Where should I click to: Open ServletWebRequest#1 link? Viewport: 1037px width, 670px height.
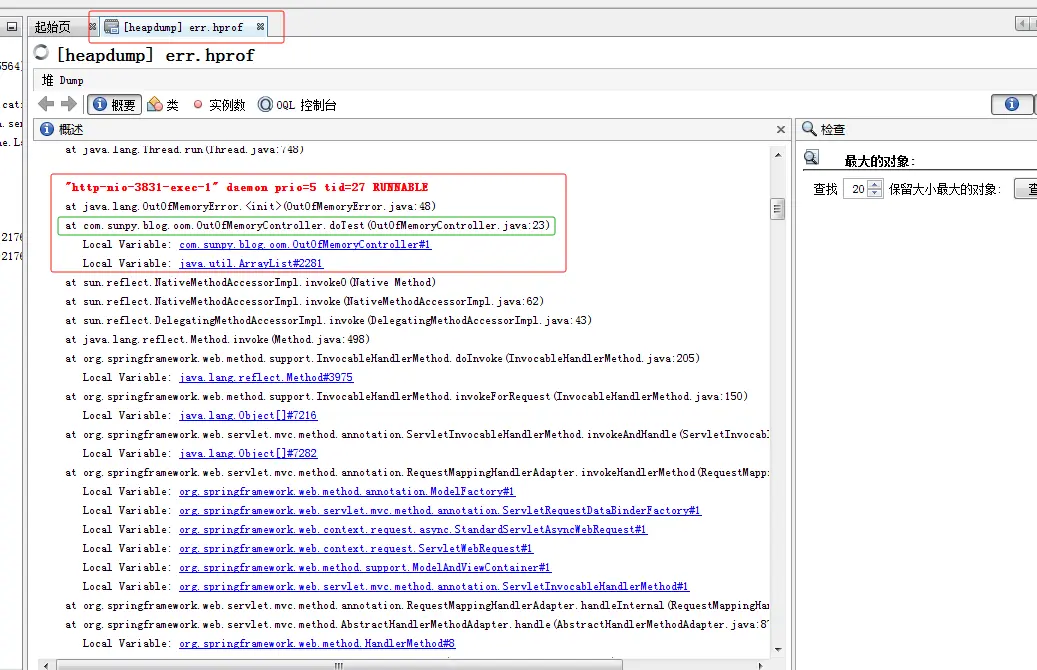(356, 548)
